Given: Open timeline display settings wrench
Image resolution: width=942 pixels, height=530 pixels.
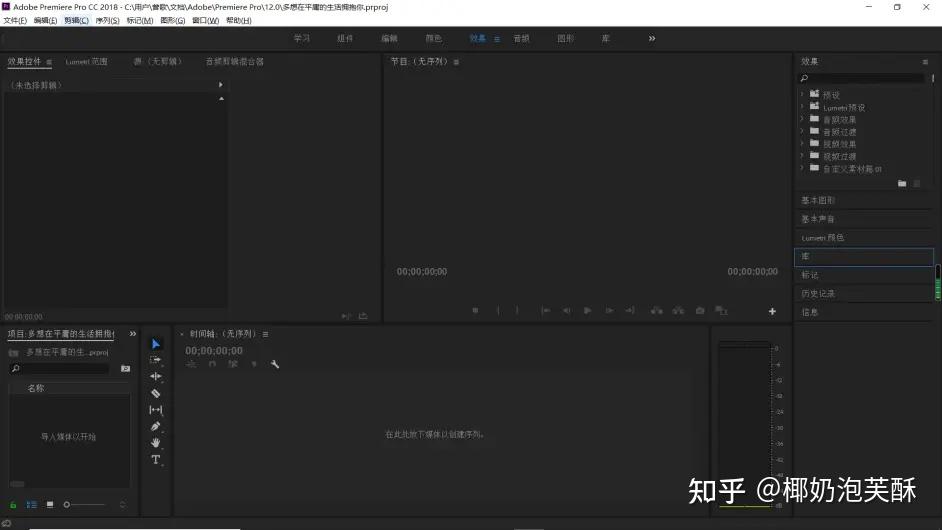Looking at the screenshot, I should tap(275, 364).
